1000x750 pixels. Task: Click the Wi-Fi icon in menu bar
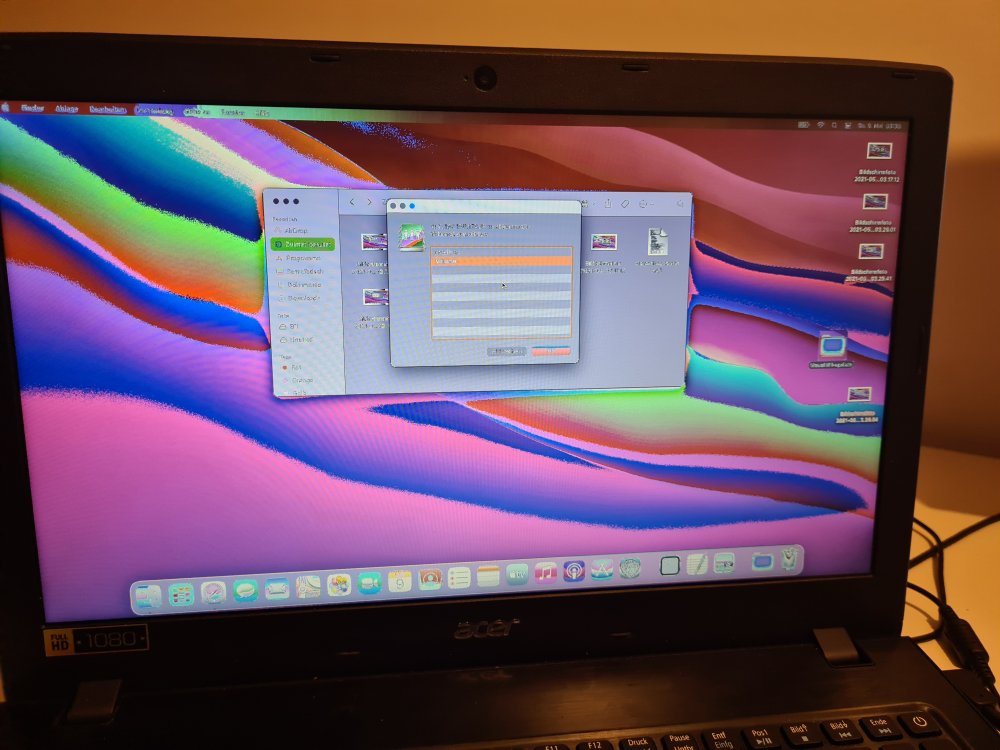click(x=821, y=125)
